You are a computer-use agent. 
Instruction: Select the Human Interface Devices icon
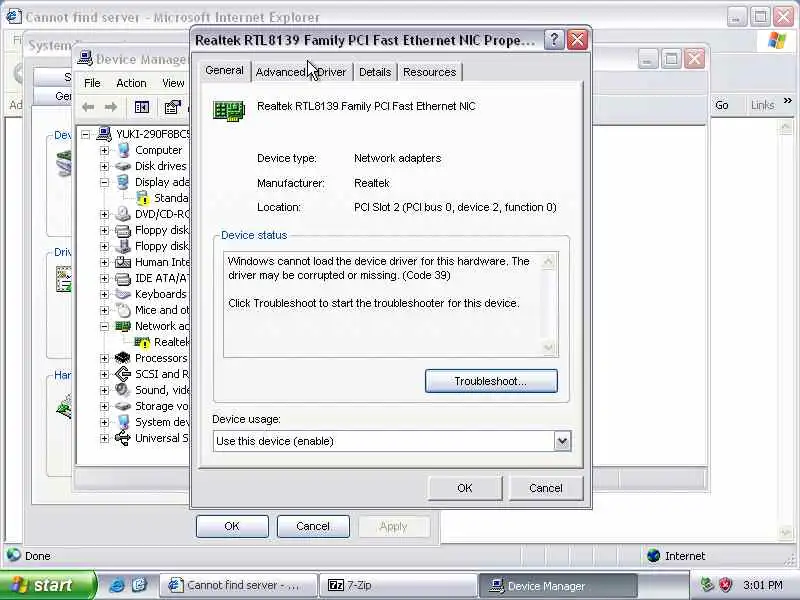pyautogui.click(x=123, y=262)
